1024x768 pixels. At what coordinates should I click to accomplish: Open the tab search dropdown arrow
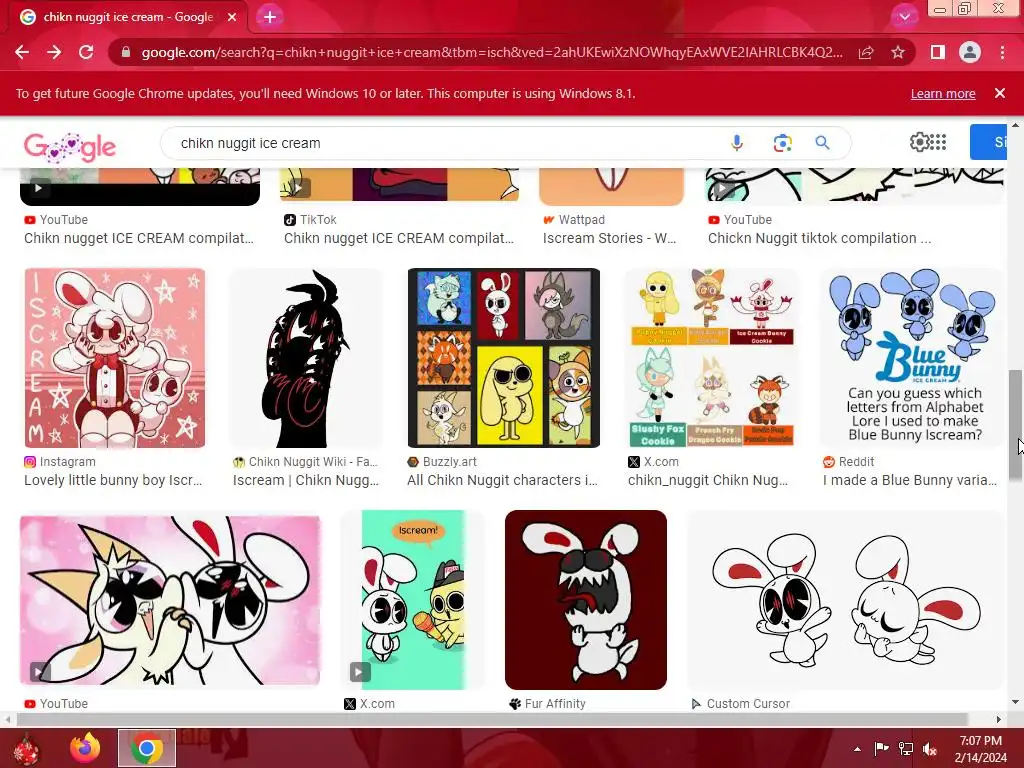point(904,17)
